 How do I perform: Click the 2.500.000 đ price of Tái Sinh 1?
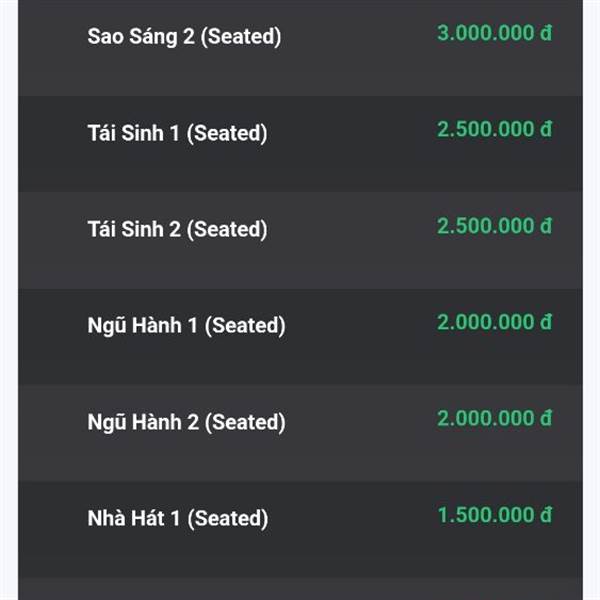pyautogui.click(x=495, y=129)
